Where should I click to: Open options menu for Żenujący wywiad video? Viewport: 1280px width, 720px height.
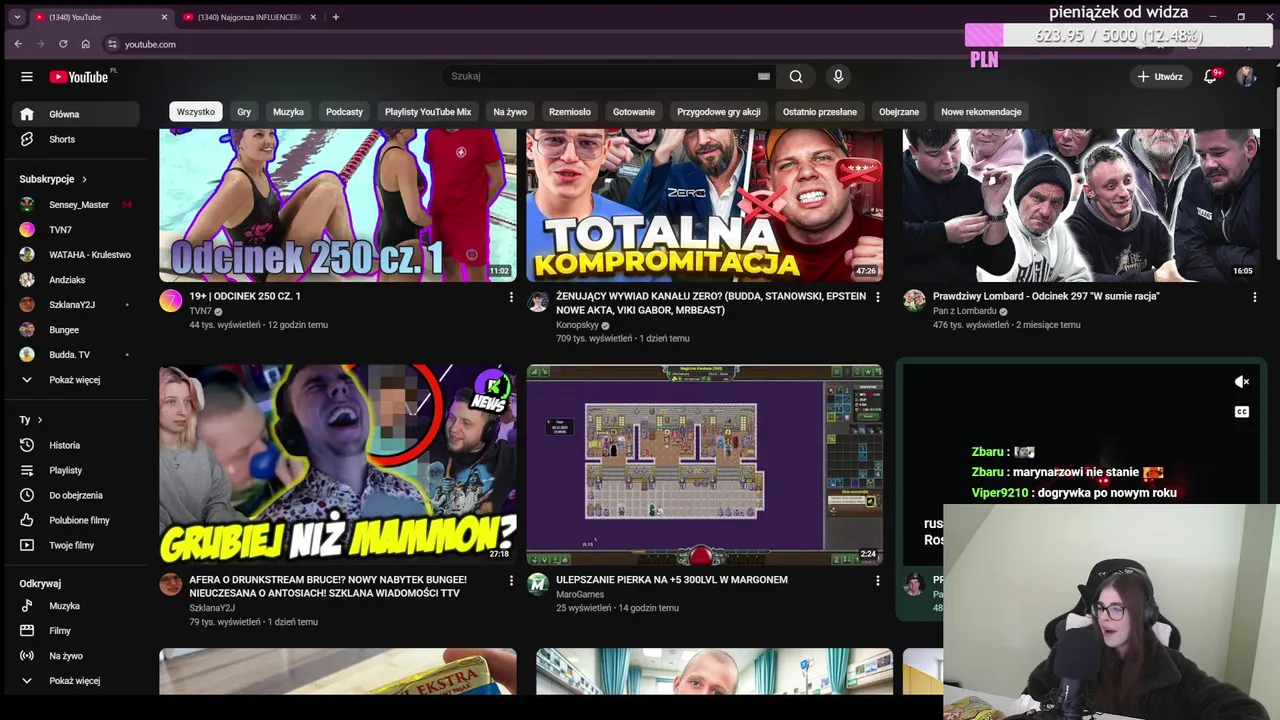878,297
